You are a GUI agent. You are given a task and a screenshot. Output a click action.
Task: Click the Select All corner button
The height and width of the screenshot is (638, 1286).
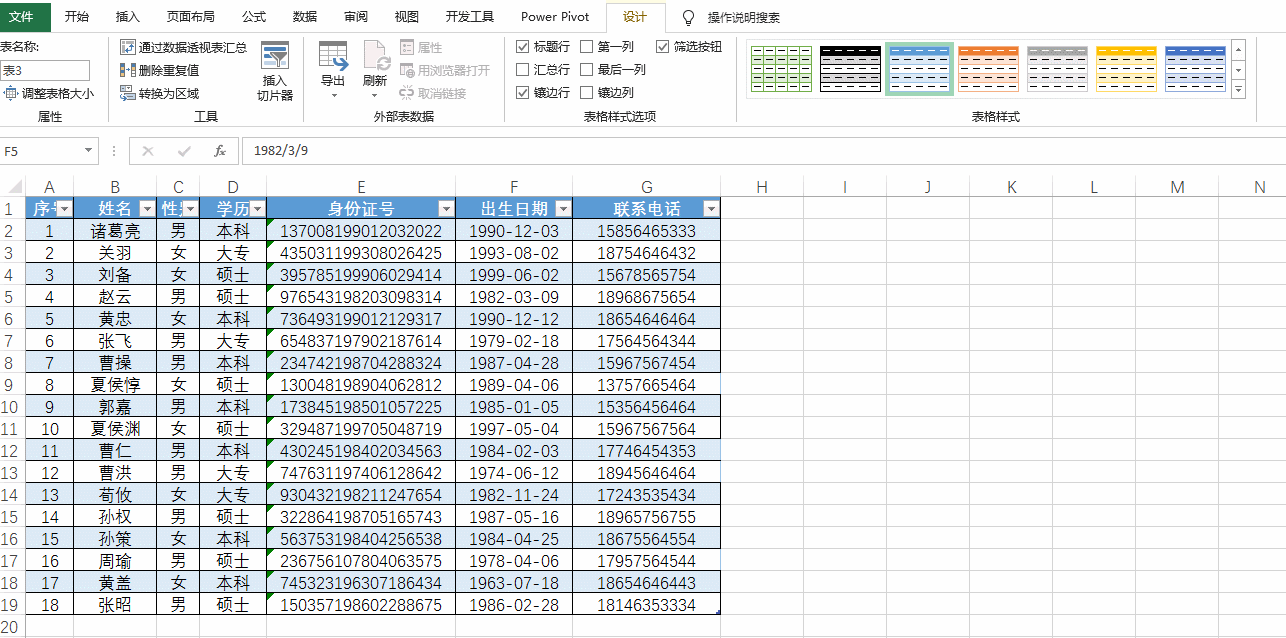coord(12,187)
